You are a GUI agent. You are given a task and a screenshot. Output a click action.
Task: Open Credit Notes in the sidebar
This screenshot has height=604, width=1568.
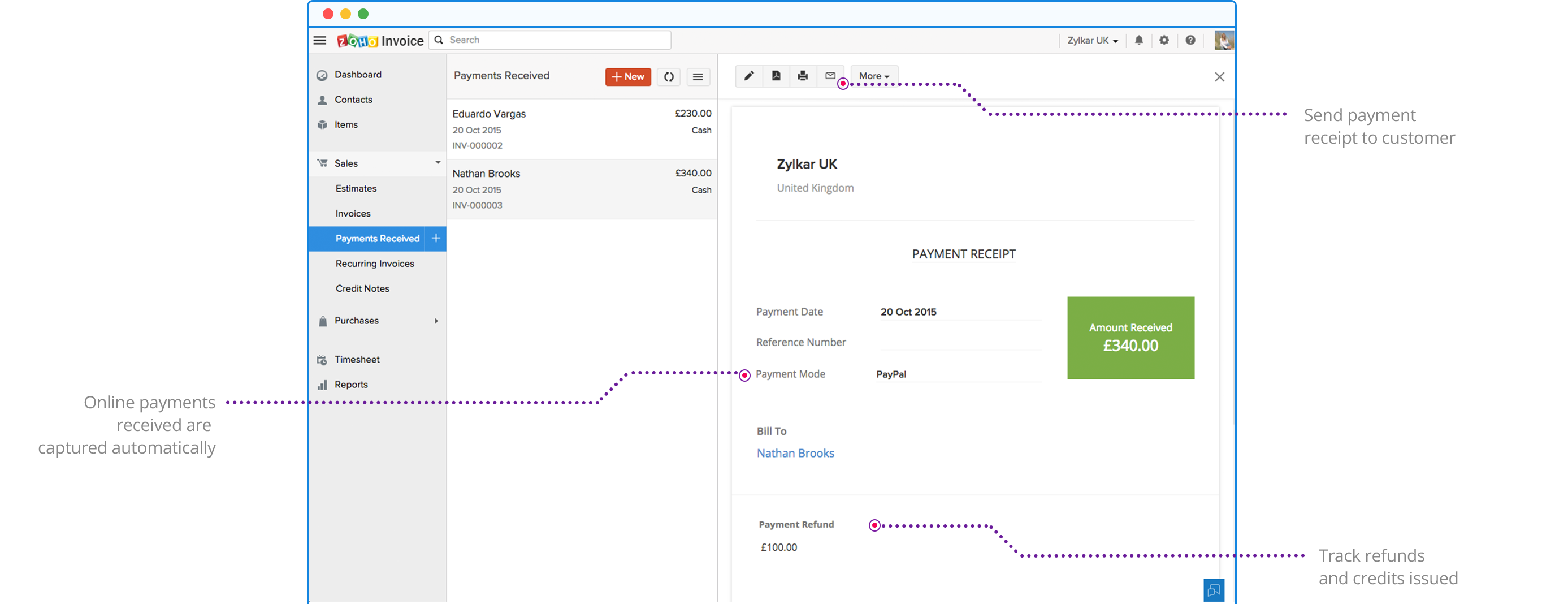[362, 288]
